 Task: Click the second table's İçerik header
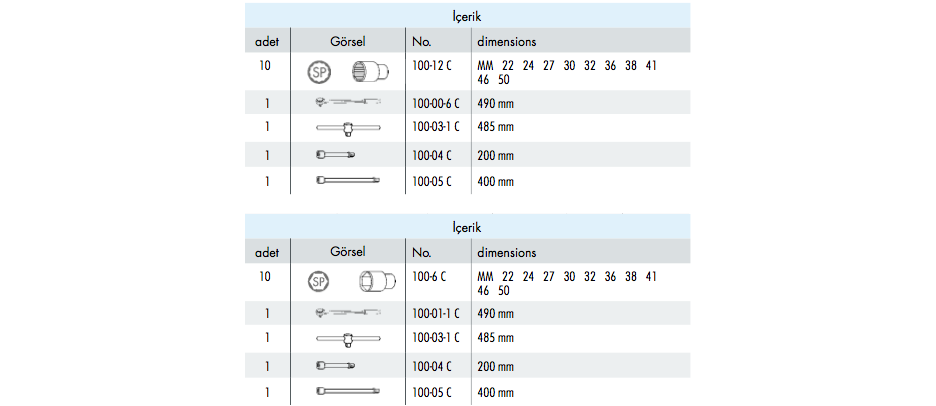(467, 227)
